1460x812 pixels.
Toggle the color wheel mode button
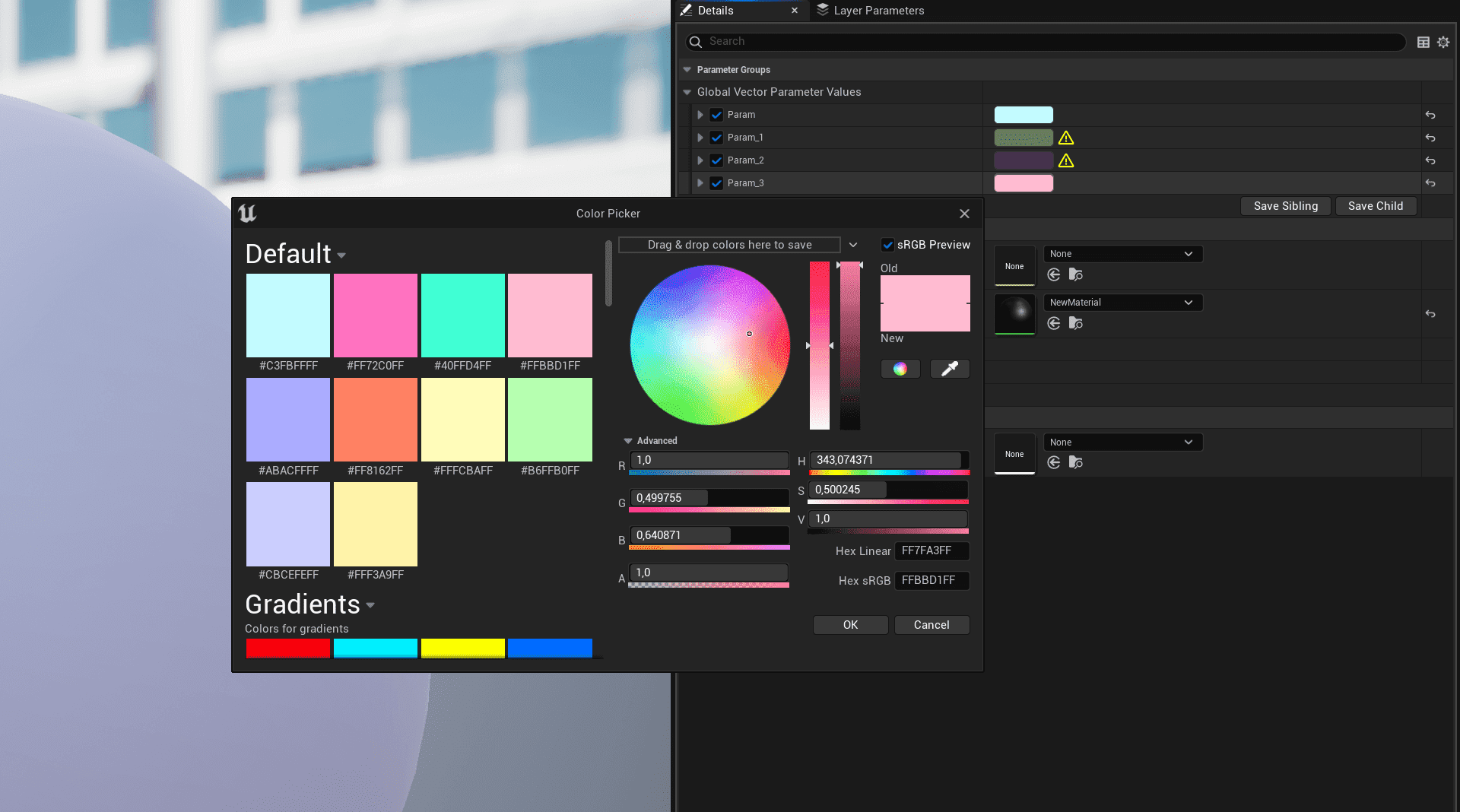[900, 369]
